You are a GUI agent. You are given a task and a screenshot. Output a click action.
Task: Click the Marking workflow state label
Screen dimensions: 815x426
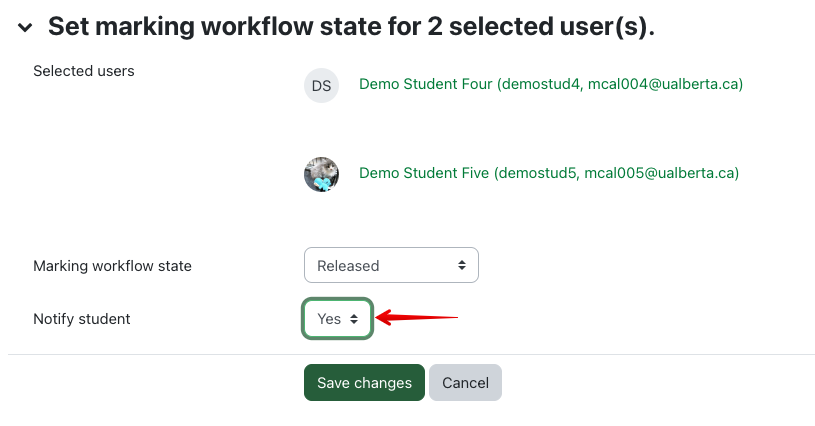(112, 266)
